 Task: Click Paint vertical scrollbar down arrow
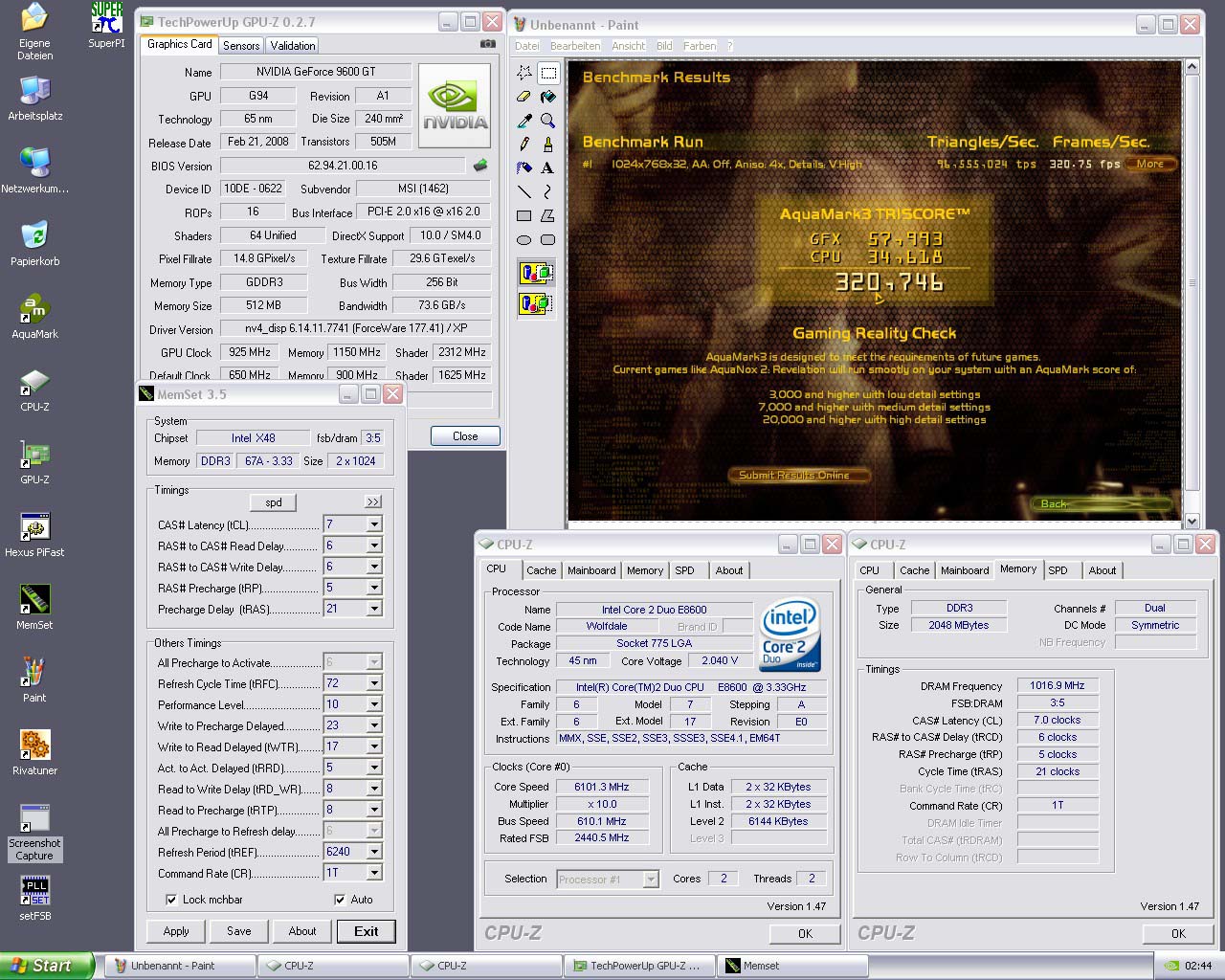1192,522
